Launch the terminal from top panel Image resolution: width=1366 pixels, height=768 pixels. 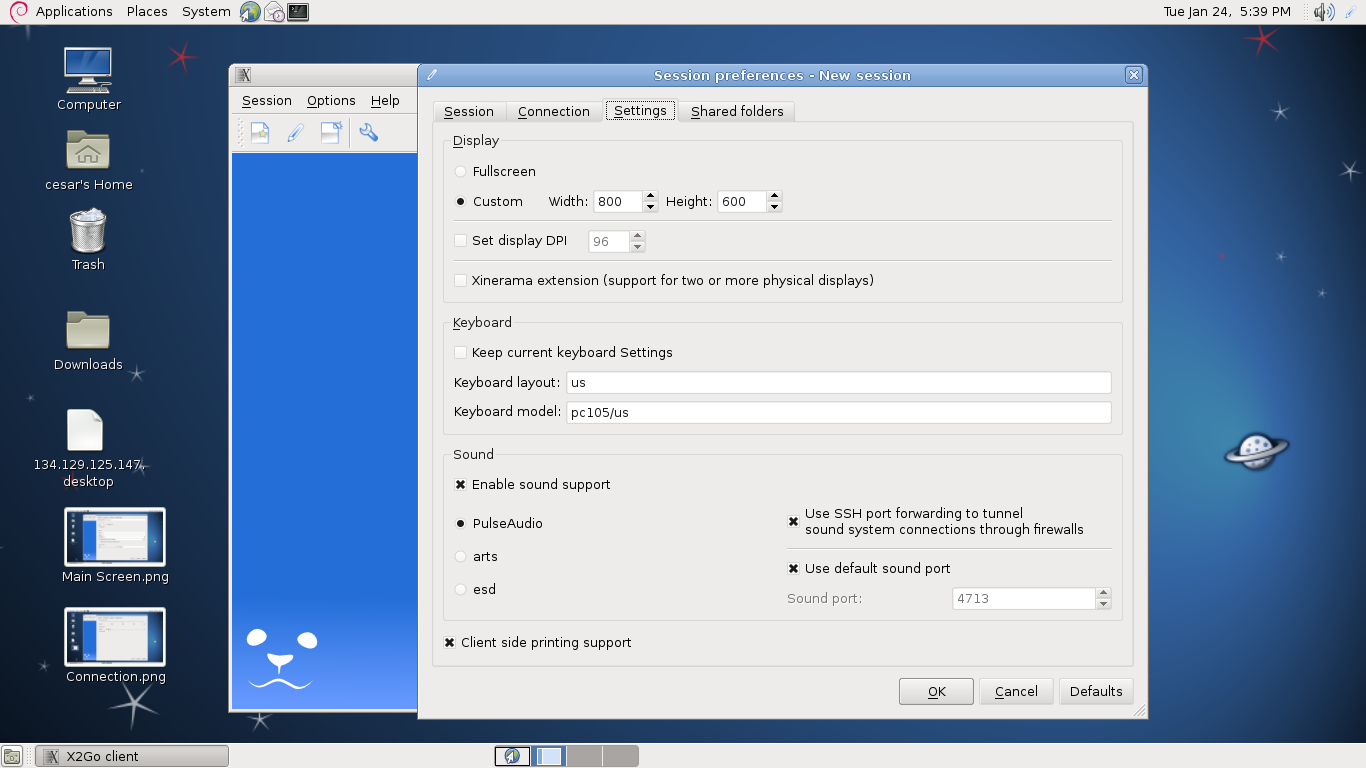tap(298, 12)
